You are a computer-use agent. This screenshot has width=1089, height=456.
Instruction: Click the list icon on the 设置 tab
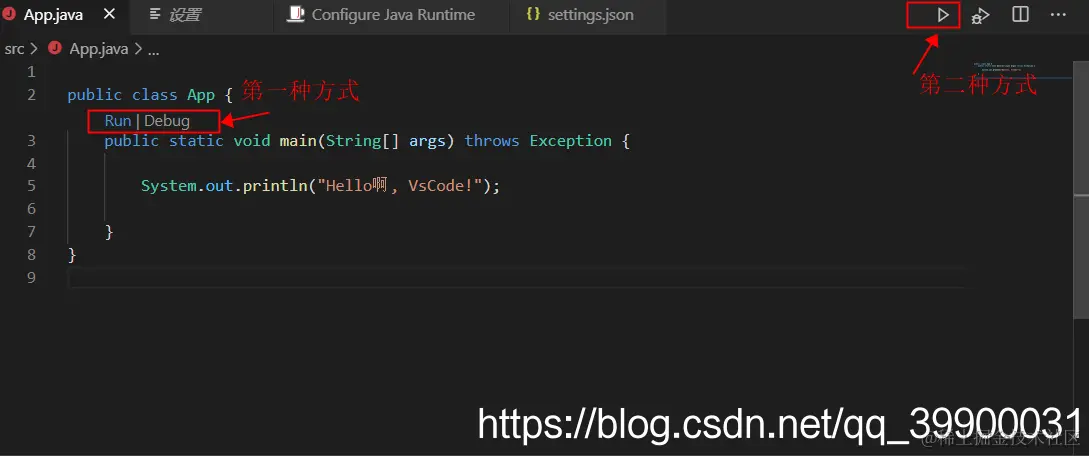coord(155,15)
